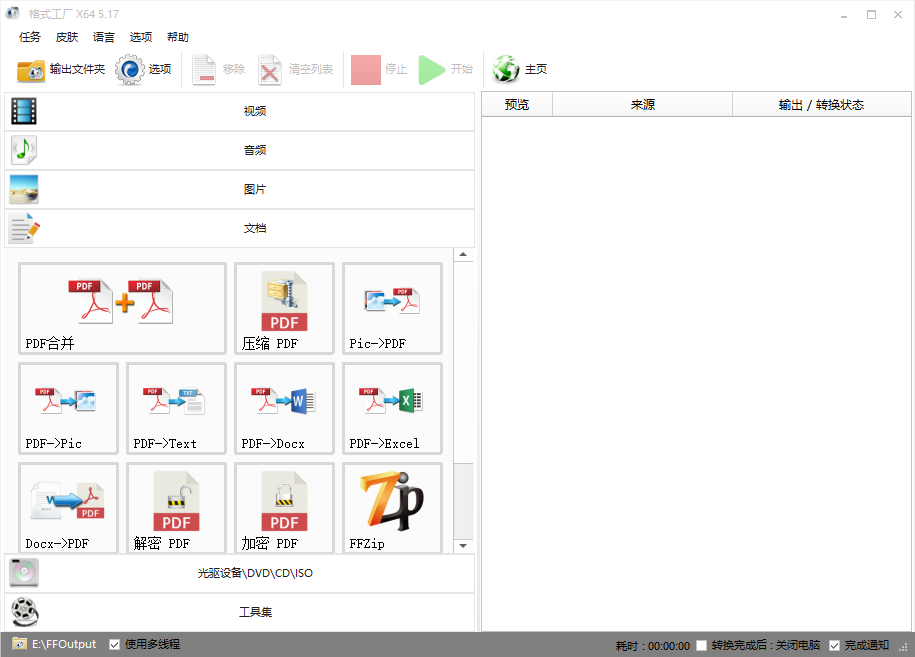This screenshot has width=915, height=657.
Task: Select the PDF合并 (PDF merge) tool
Action: (121, 308)
